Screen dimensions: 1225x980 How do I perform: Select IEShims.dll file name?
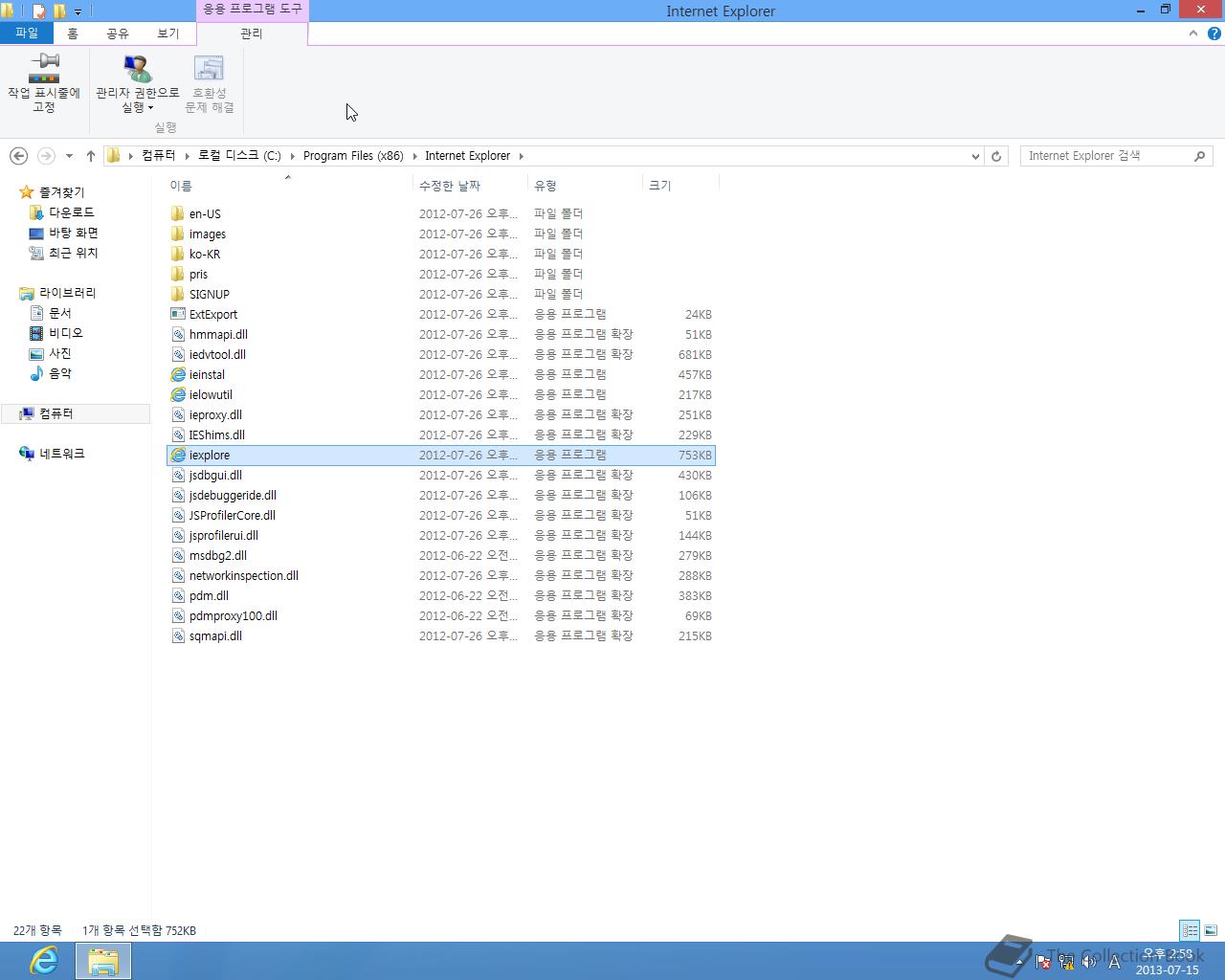[216, 434]
